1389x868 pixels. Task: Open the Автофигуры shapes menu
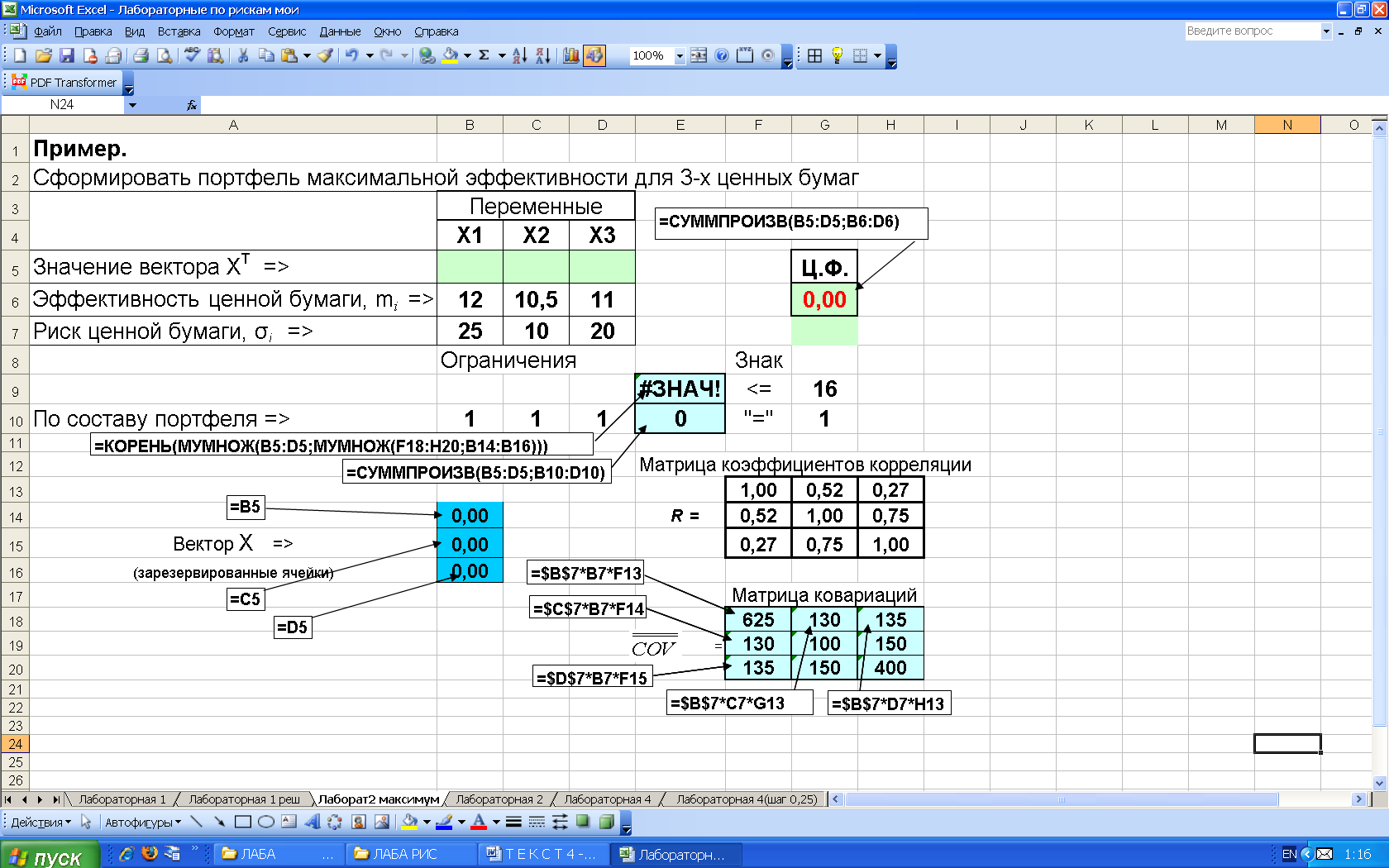click(x=143, y=822)
